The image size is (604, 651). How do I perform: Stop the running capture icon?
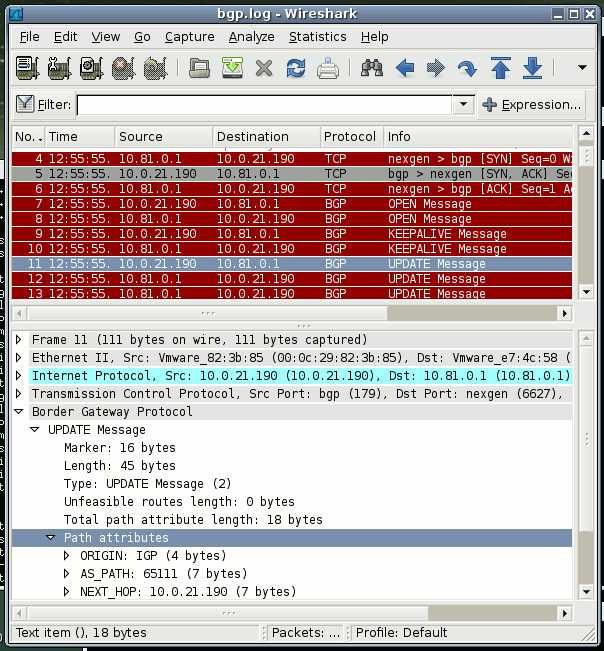(x=123, y=68)
